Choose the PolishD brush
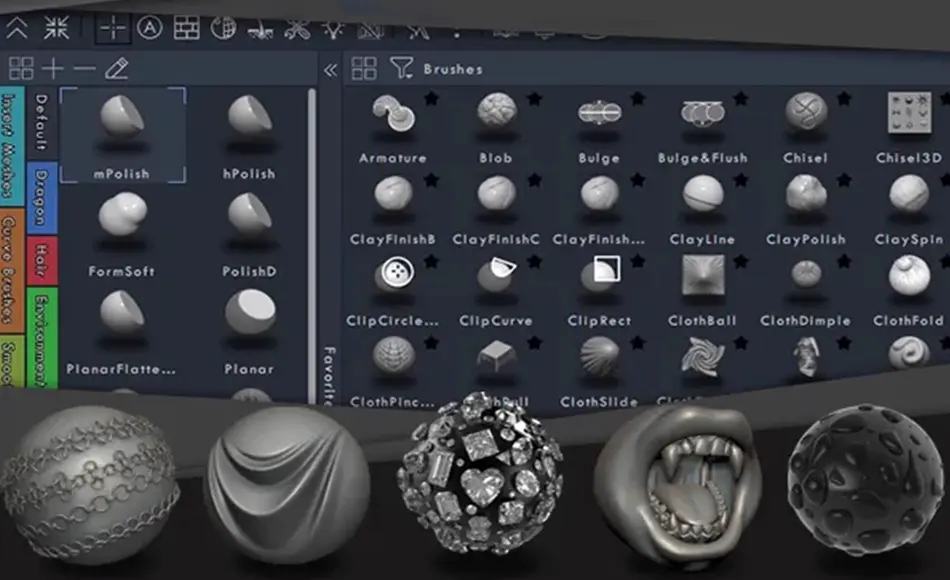The height and width of the screenshot is (580, 950). (x=249, y=234)
